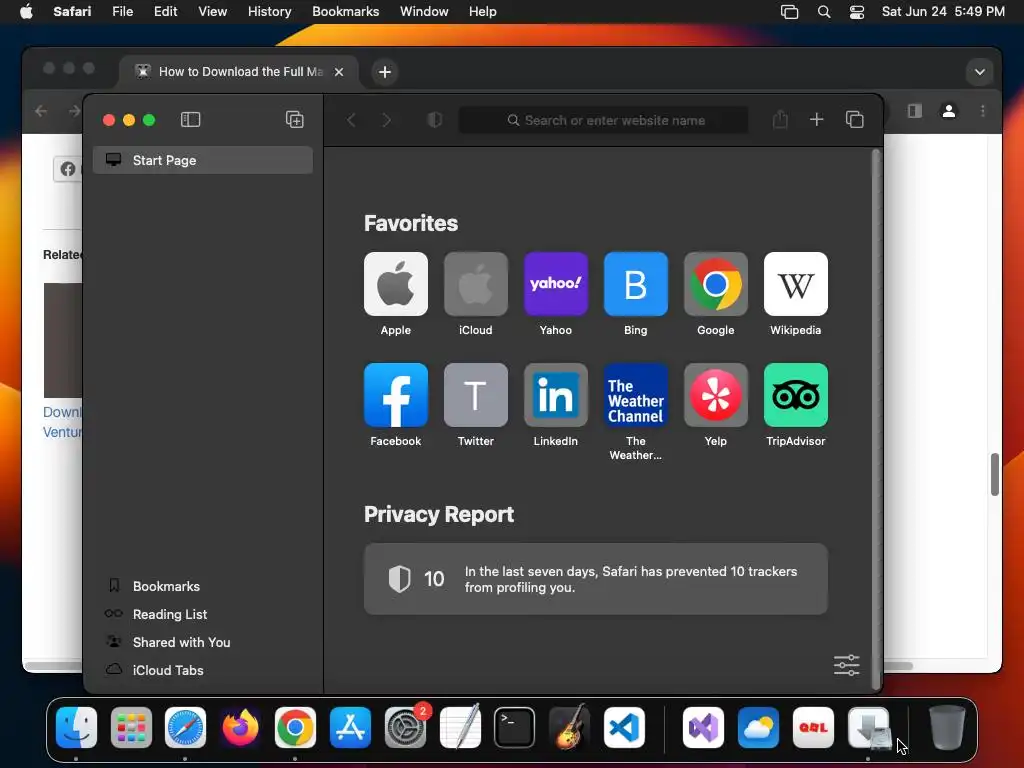Click the new tab group icon in sidebar

tap(295, 120)
